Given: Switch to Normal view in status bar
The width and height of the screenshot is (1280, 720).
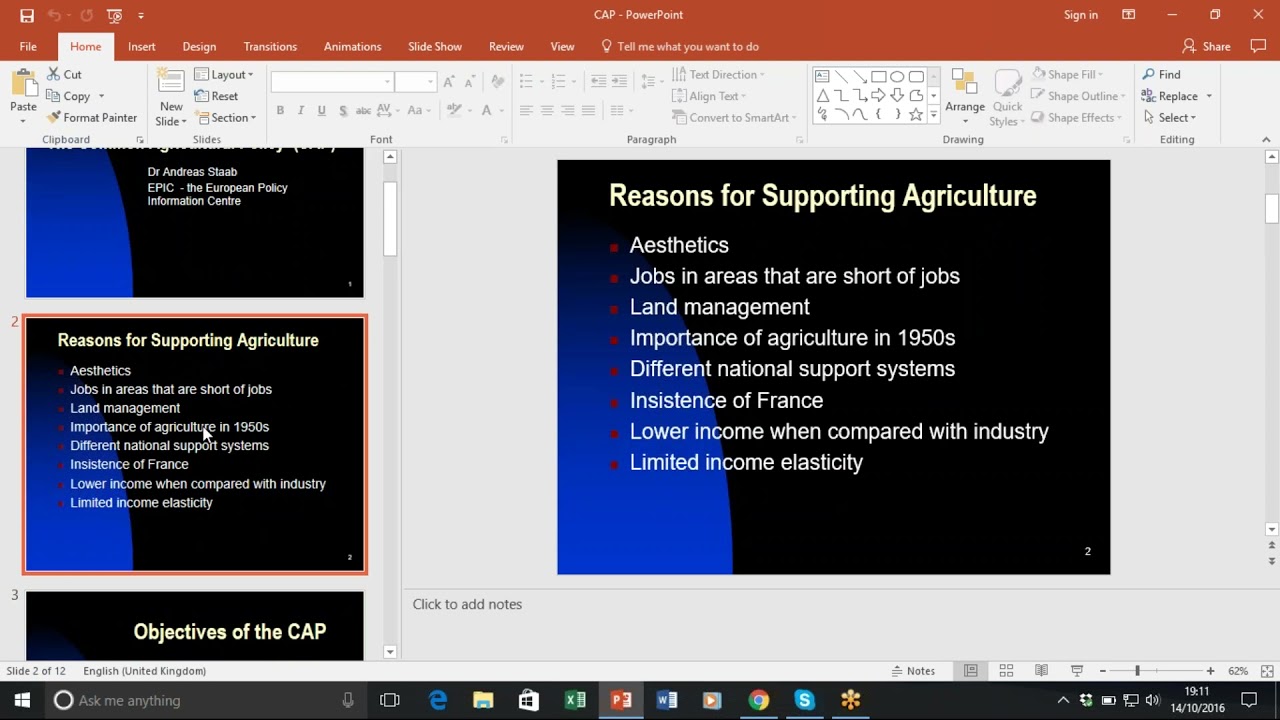Looking at the screenshot, I should coord(970,671).
